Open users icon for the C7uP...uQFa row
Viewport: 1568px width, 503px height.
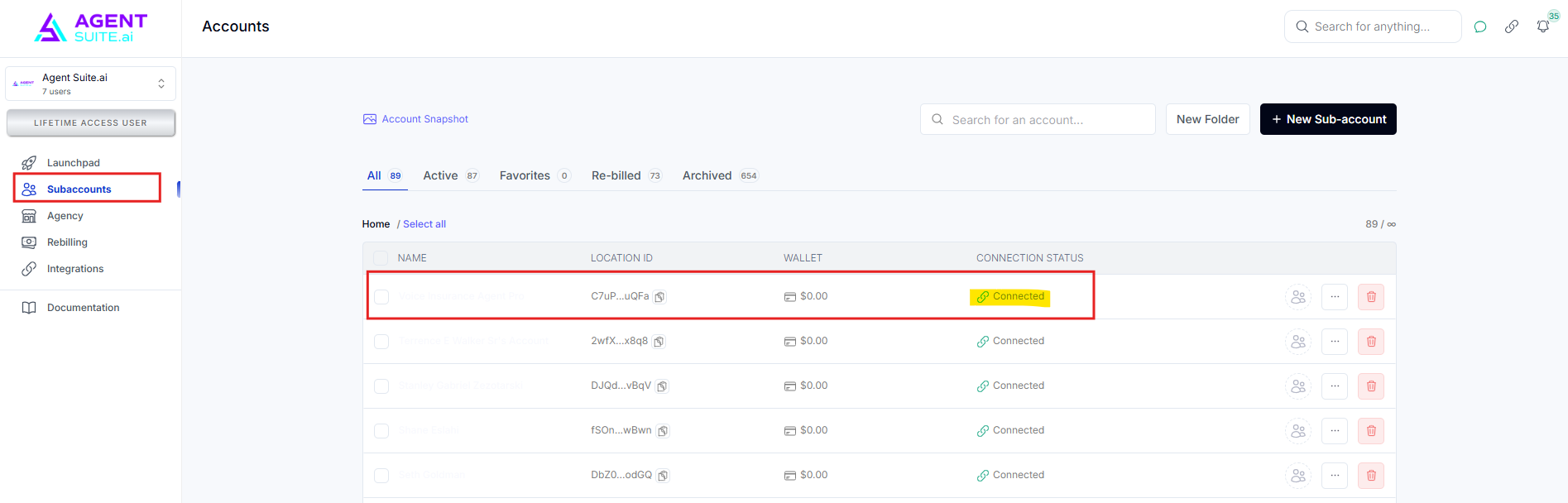point(1298,297)
